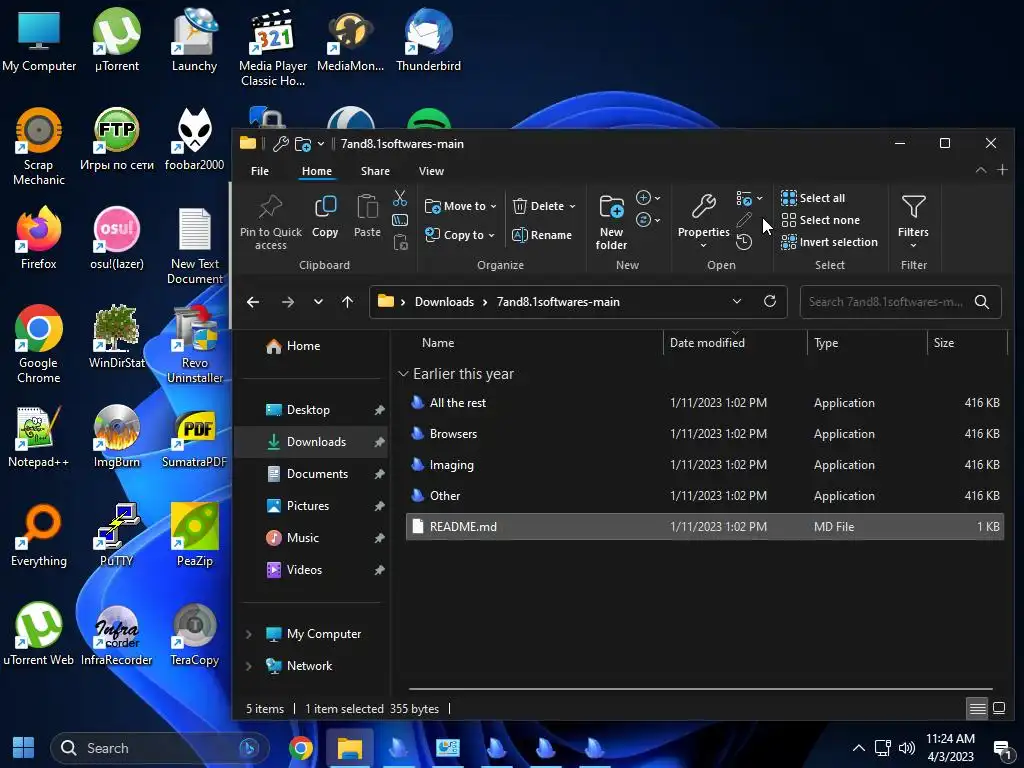Image resolution: width=1024 pixels, height=768 pixels.
Task: Click the Paste button in the ribbon
Action: 367,217
